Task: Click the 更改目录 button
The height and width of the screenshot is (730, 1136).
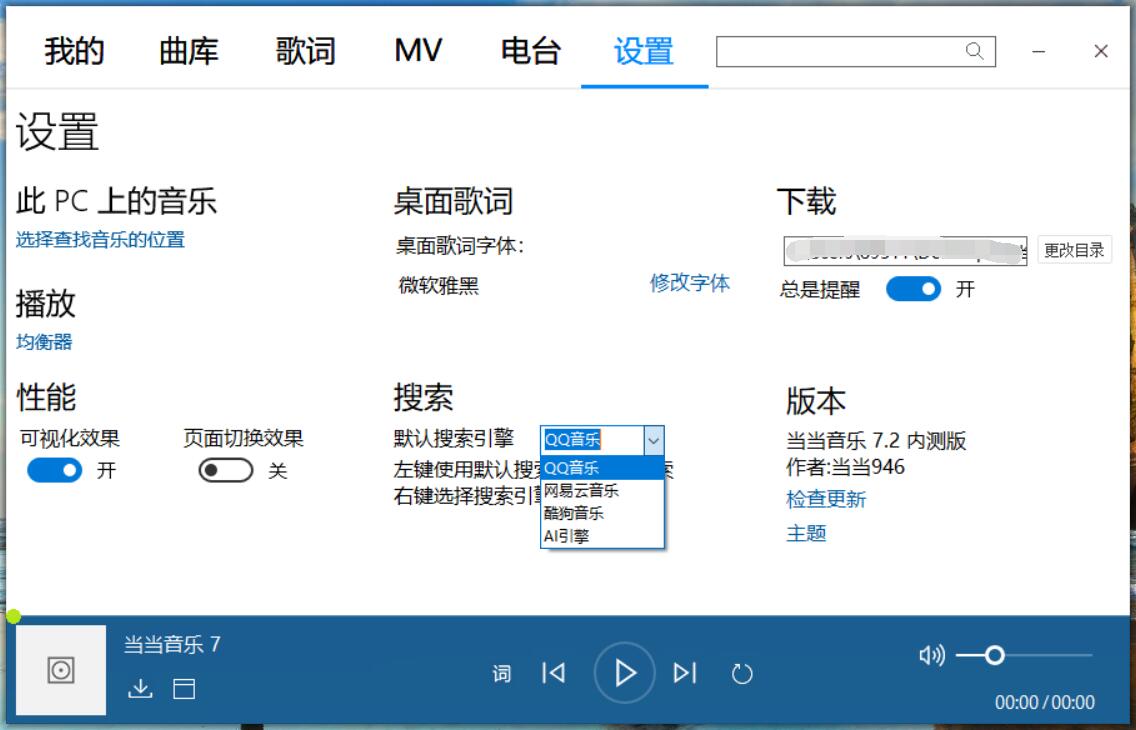Action: tap(1074, 250)
